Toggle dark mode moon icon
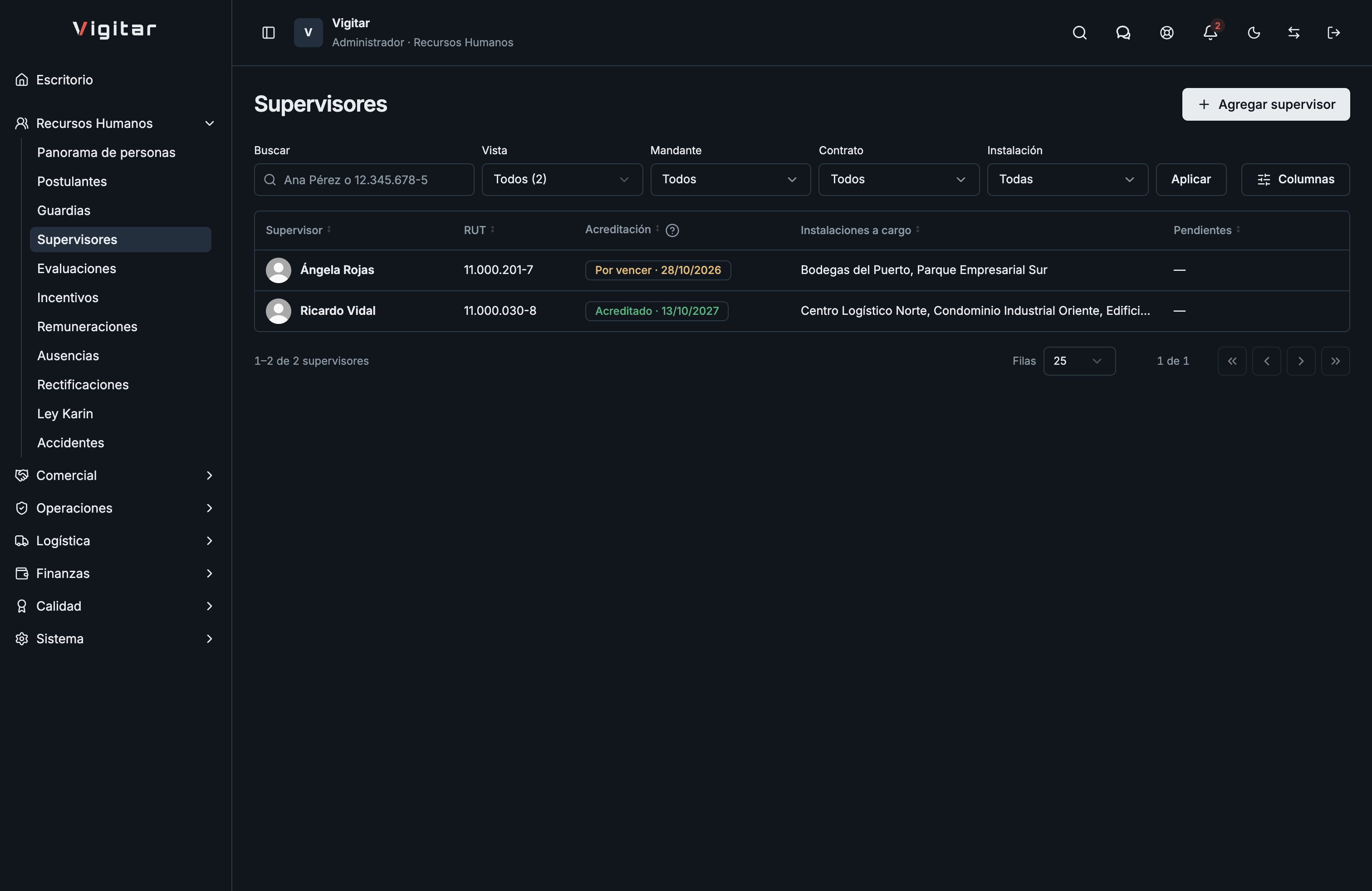 click(x=1253, y=33)
